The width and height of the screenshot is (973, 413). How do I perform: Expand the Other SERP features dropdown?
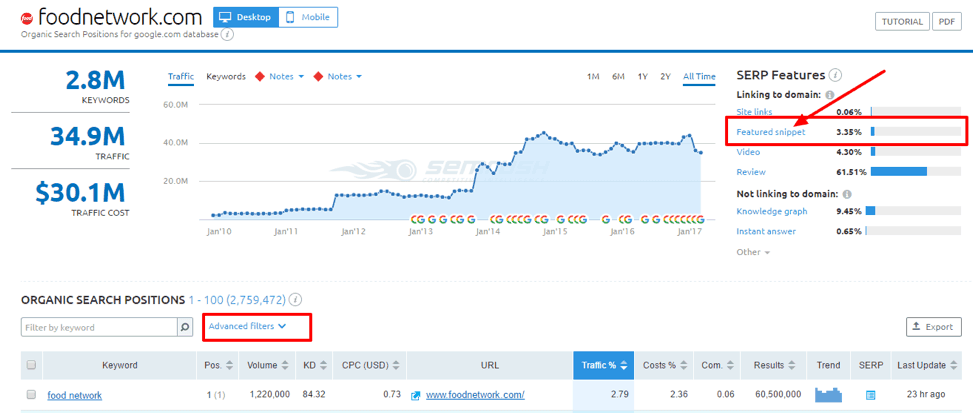753,252
